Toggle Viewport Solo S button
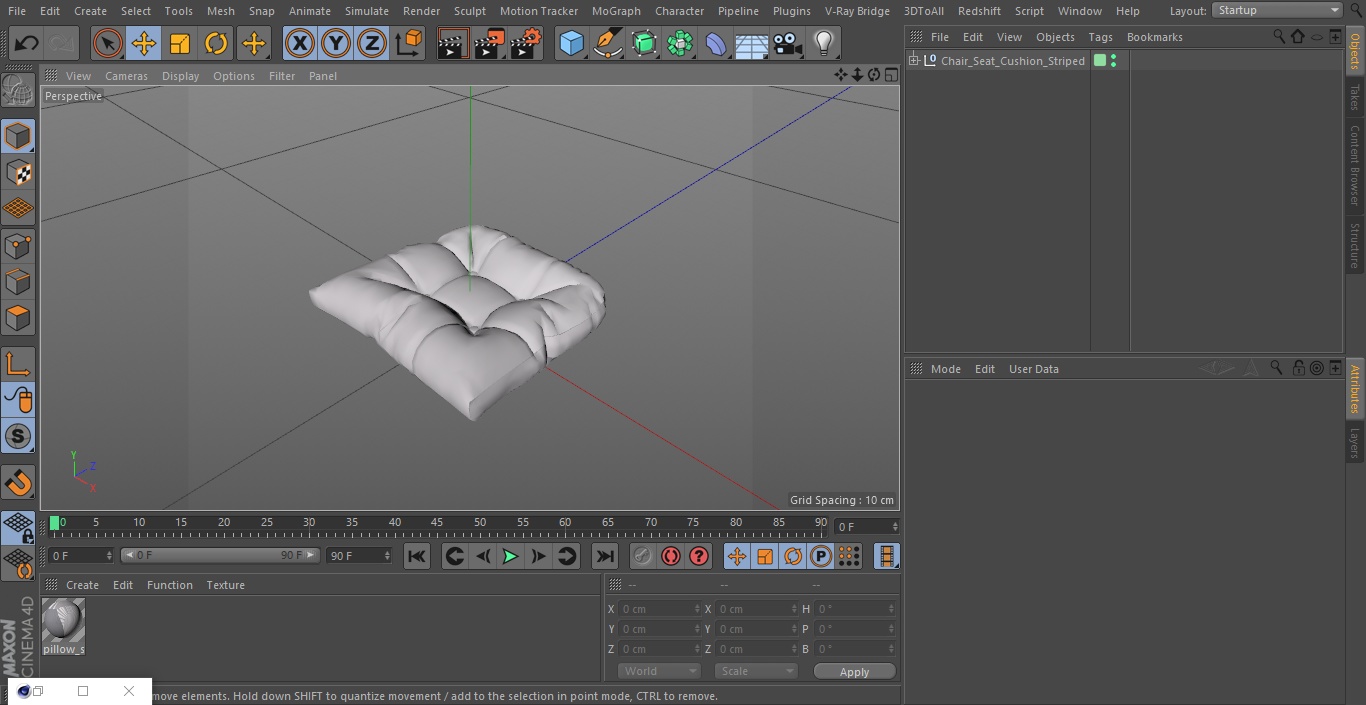1366x705 pixels. tap(18, 436)
